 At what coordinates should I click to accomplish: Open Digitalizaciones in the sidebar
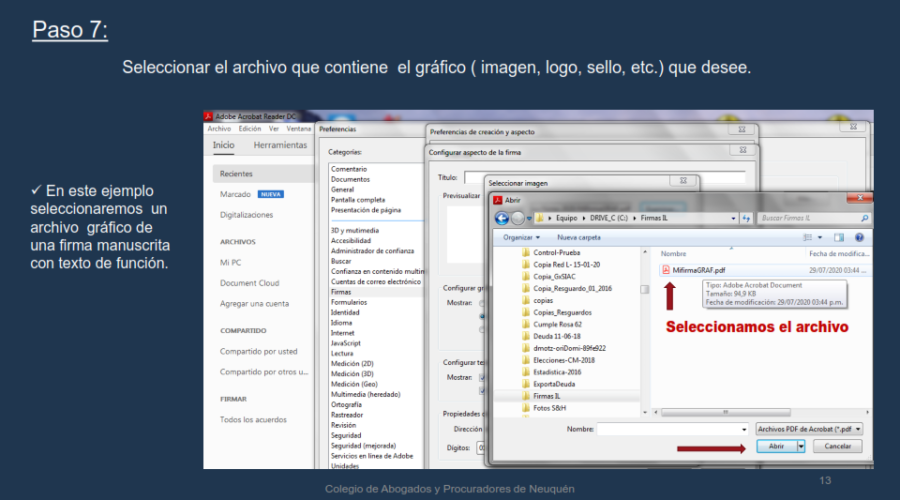click(x=246, y=215)
